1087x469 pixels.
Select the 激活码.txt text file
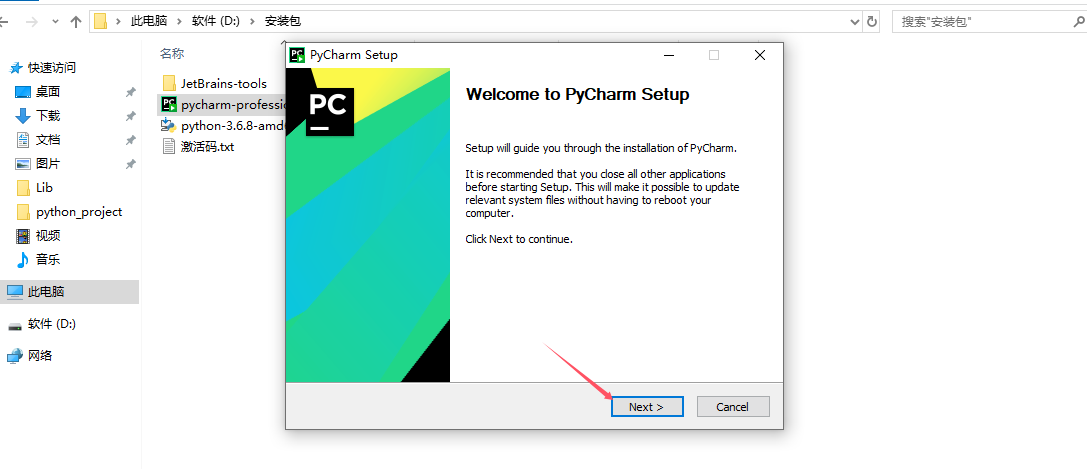[x=207, y=147]
